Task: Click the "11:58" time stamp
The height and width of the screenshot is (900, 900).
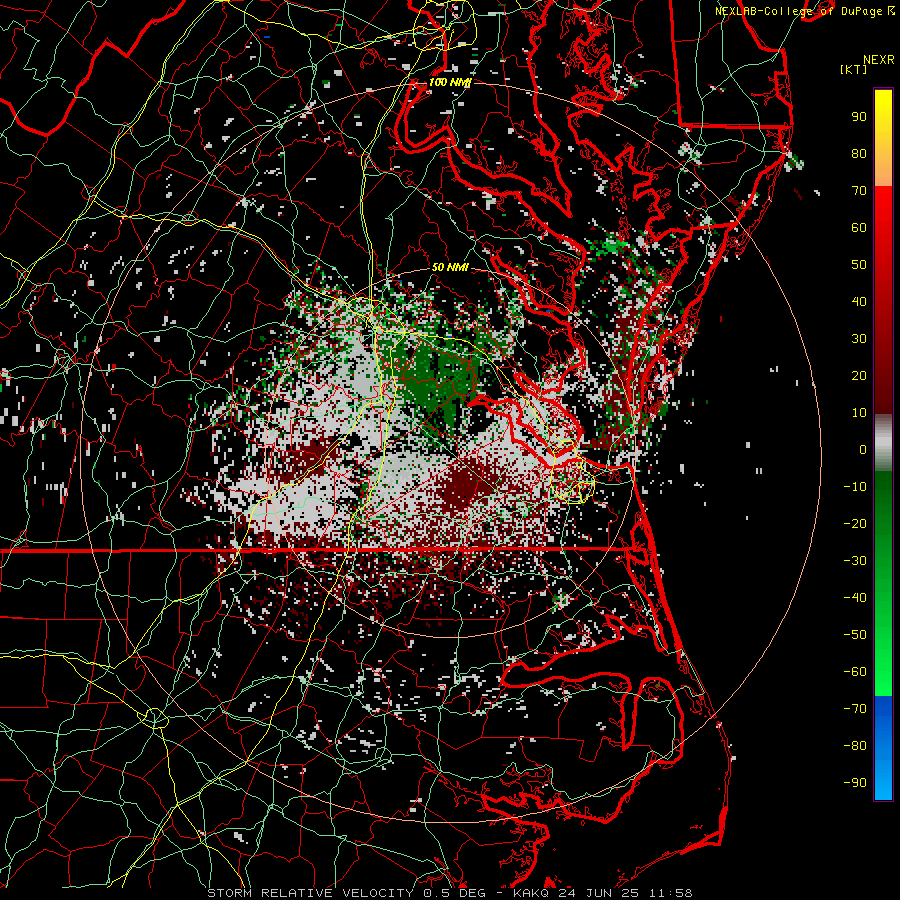Action: 671,893
